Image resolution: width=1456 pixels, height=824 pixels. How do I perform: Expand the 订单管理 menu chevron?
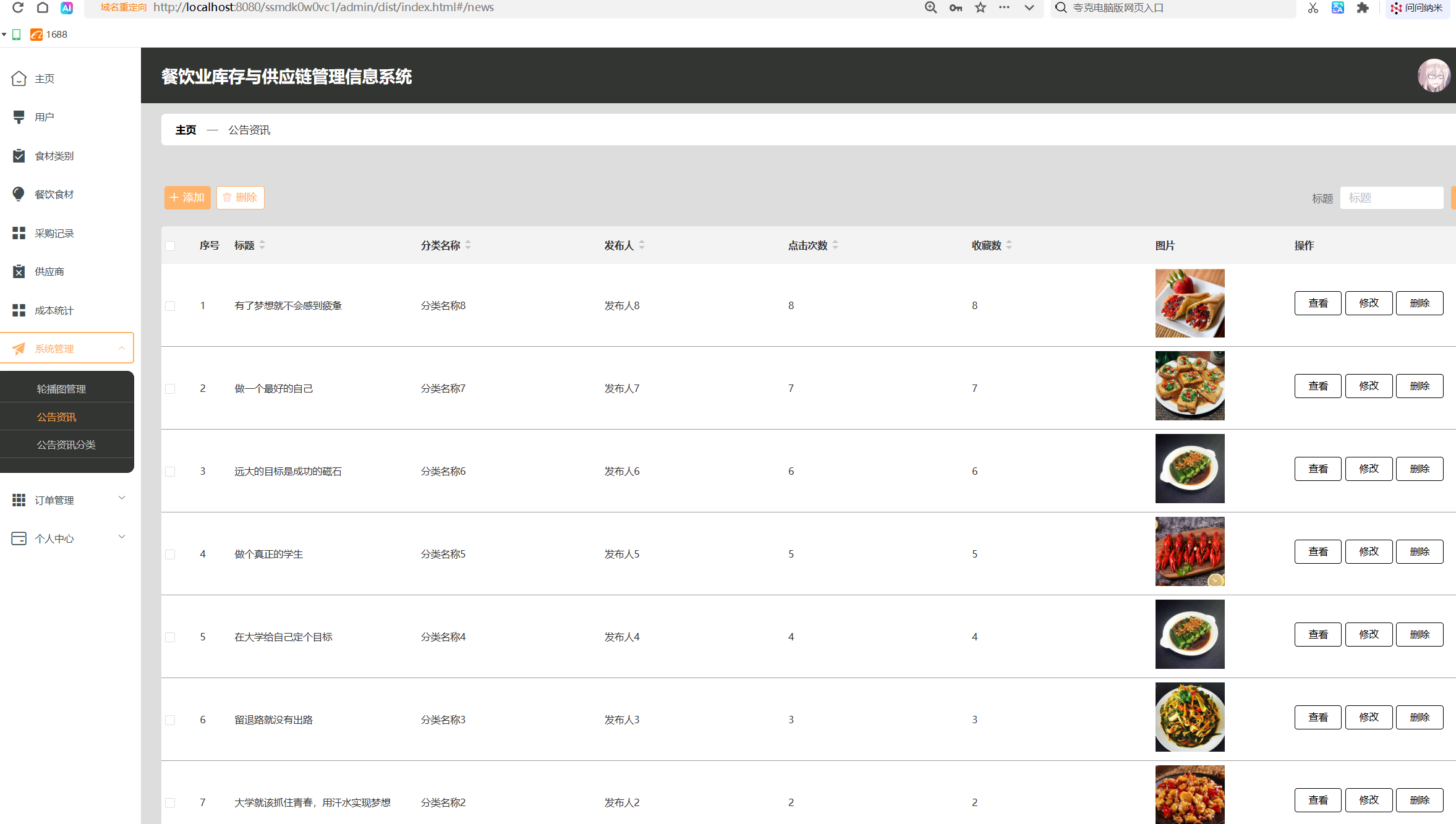click(122, 498)
